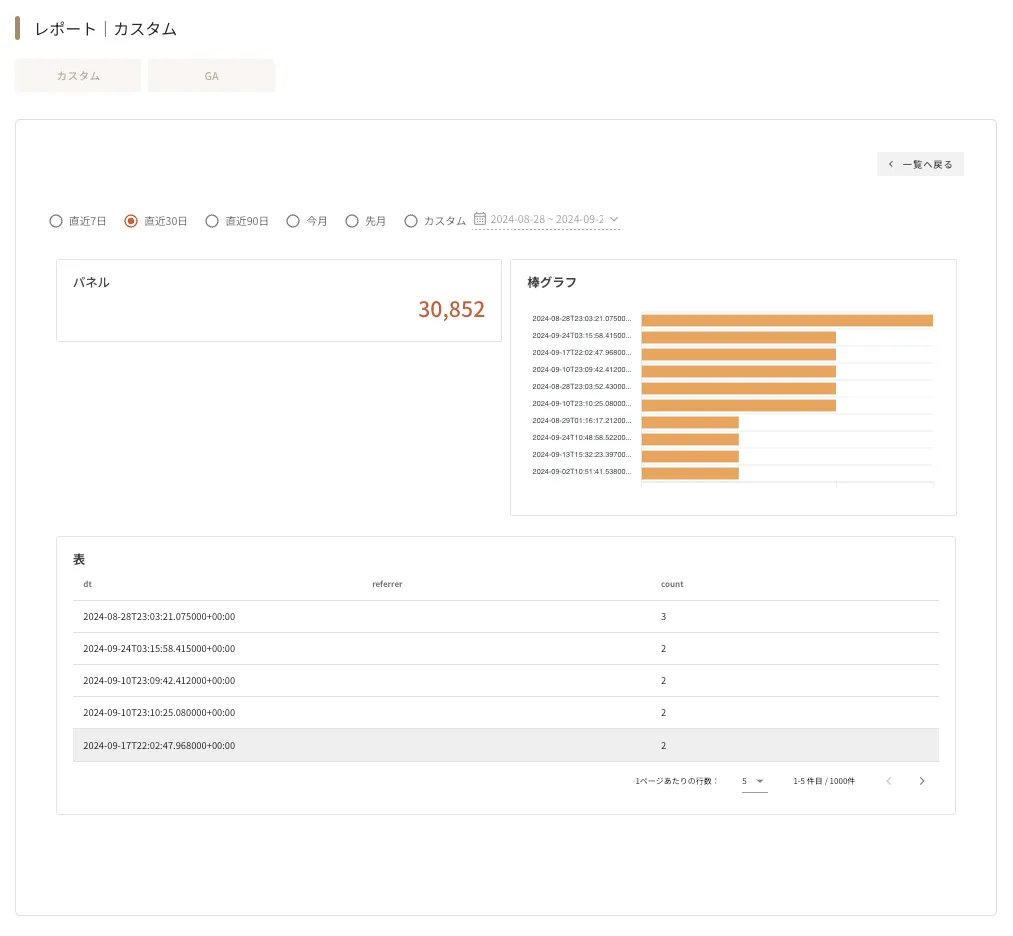Click the bar for 2024-09-24T03:15:58
The width and height of the screenshot is (1013, 936).
738,337
